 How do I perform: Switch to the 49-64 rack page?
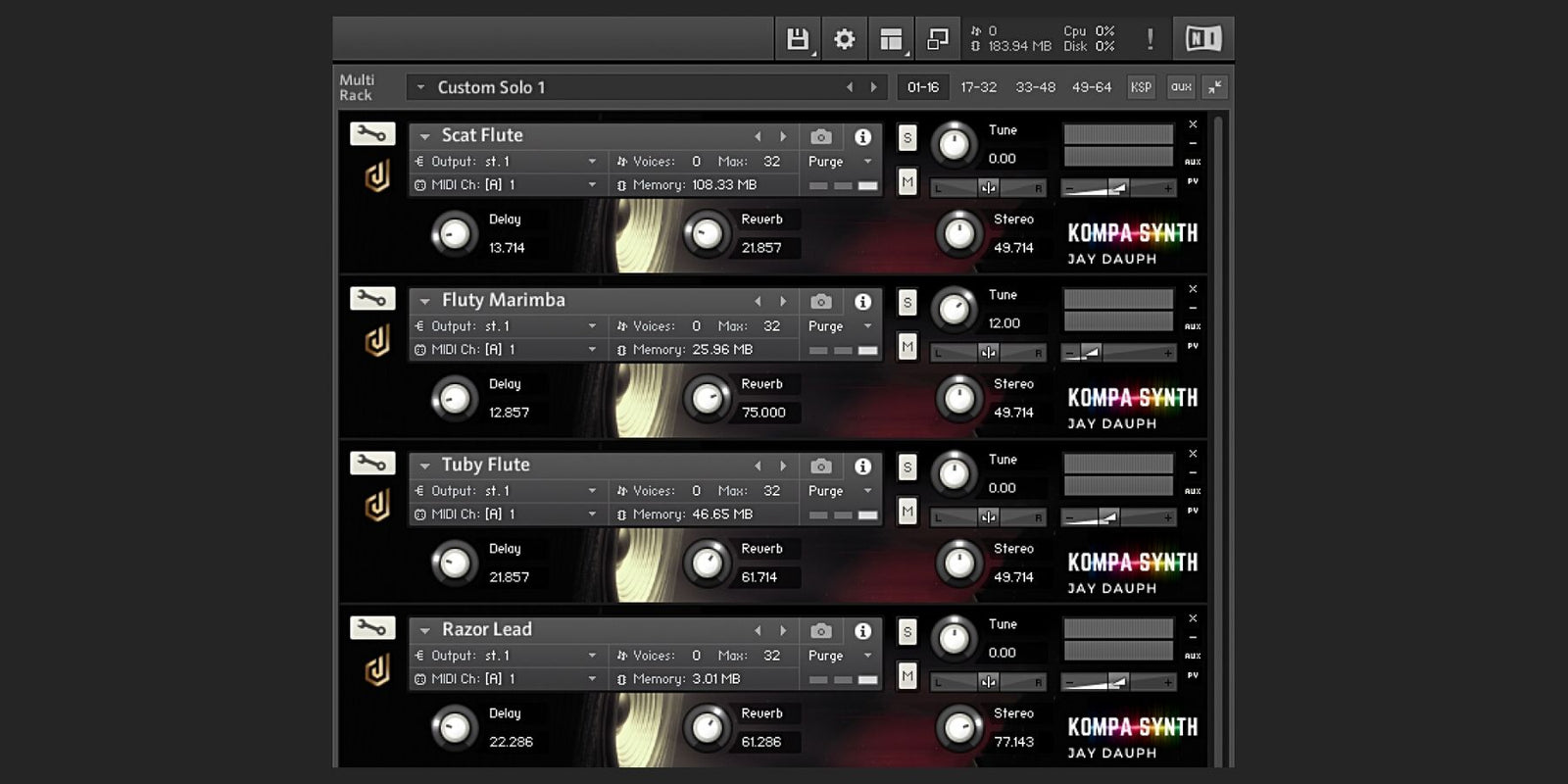[x=1091, y=87]
